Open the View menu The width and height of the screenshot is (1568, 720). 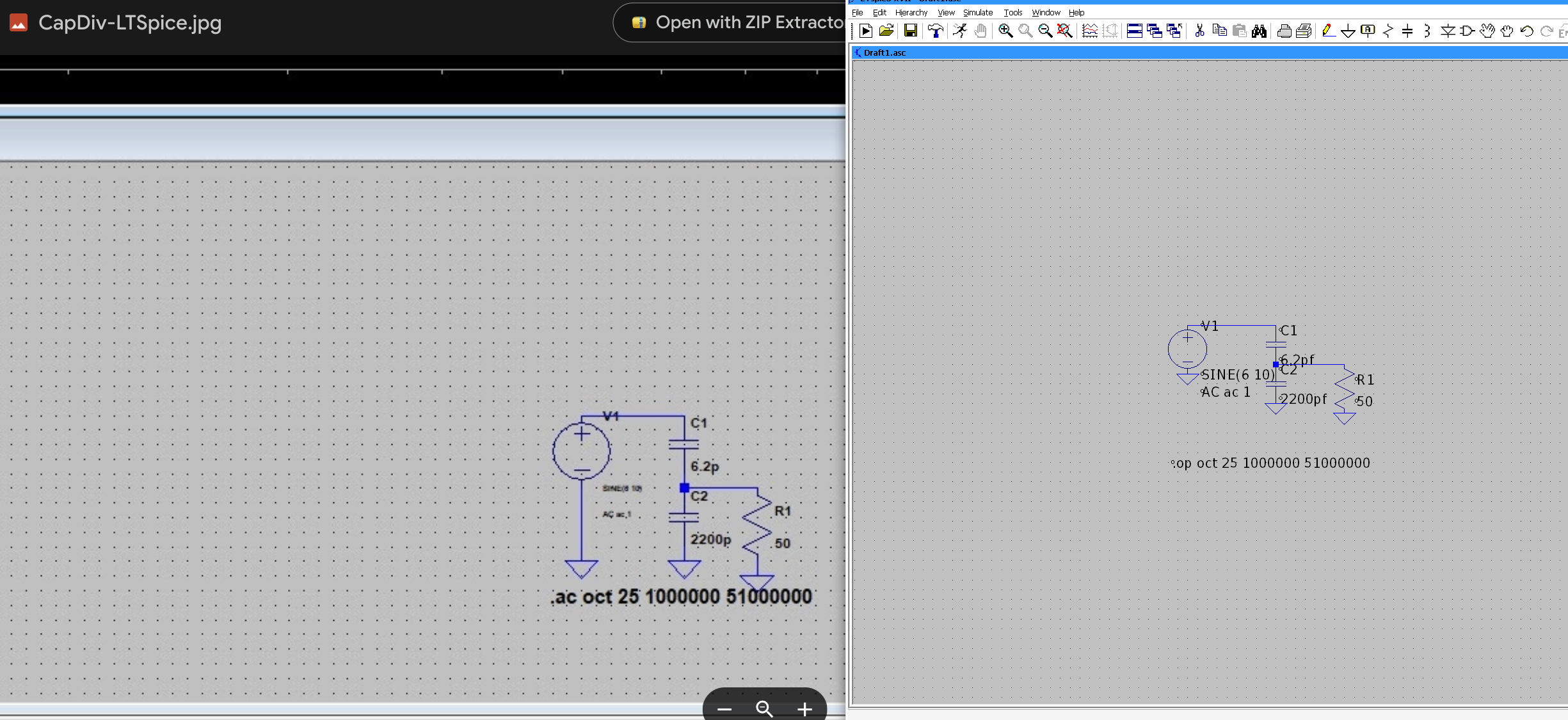click(946, 13)
